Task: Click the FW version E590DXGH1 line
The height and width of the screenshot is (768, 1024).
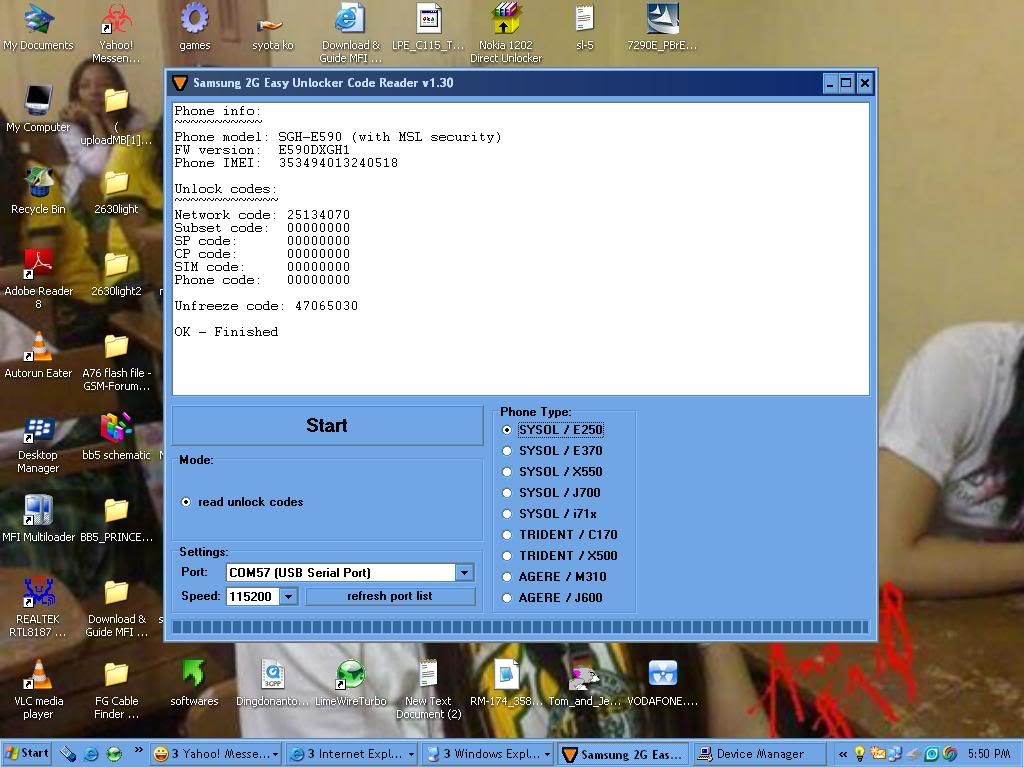Action: pyautogui.click(x=262, y=150)
